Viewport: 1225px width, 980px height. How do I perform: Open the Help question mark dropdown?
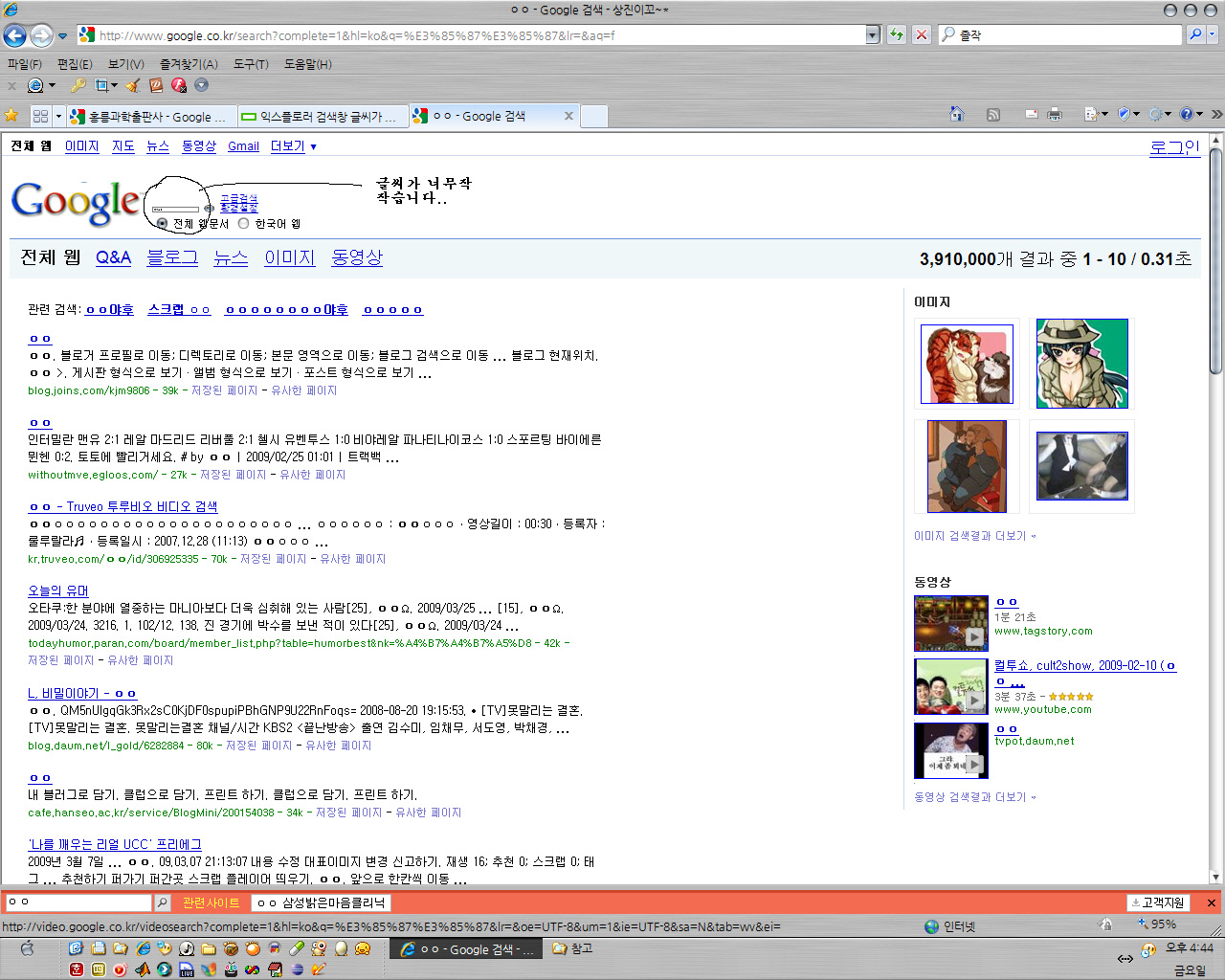click(1192, 114)
